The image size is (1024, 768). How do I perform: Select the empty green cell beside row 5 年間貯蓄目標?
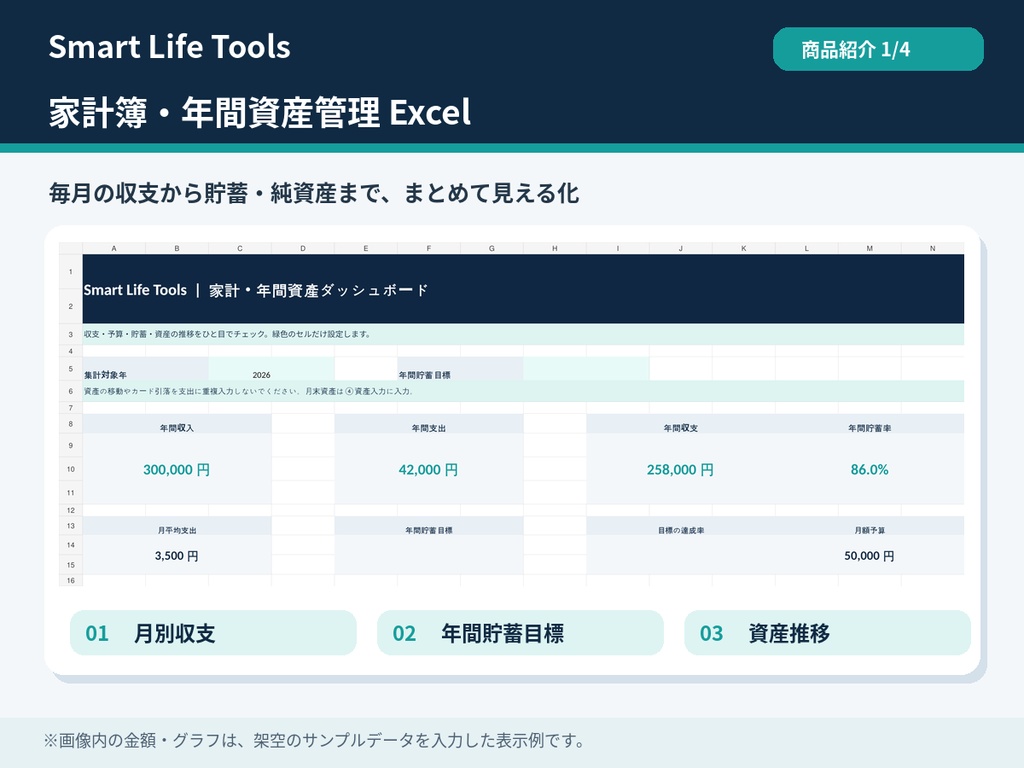click(x=586, y=369)
